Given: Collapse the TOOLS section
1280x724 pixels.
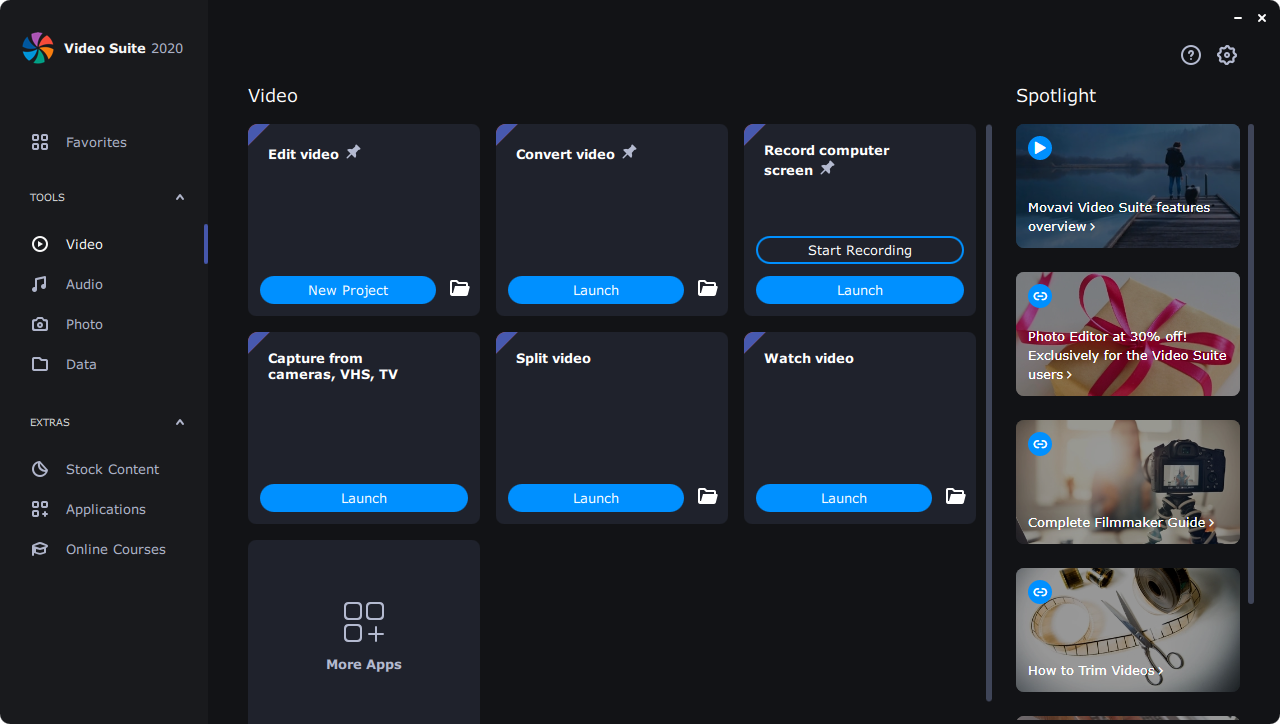Looking at the screenshot, I should [x=180, y=197].
